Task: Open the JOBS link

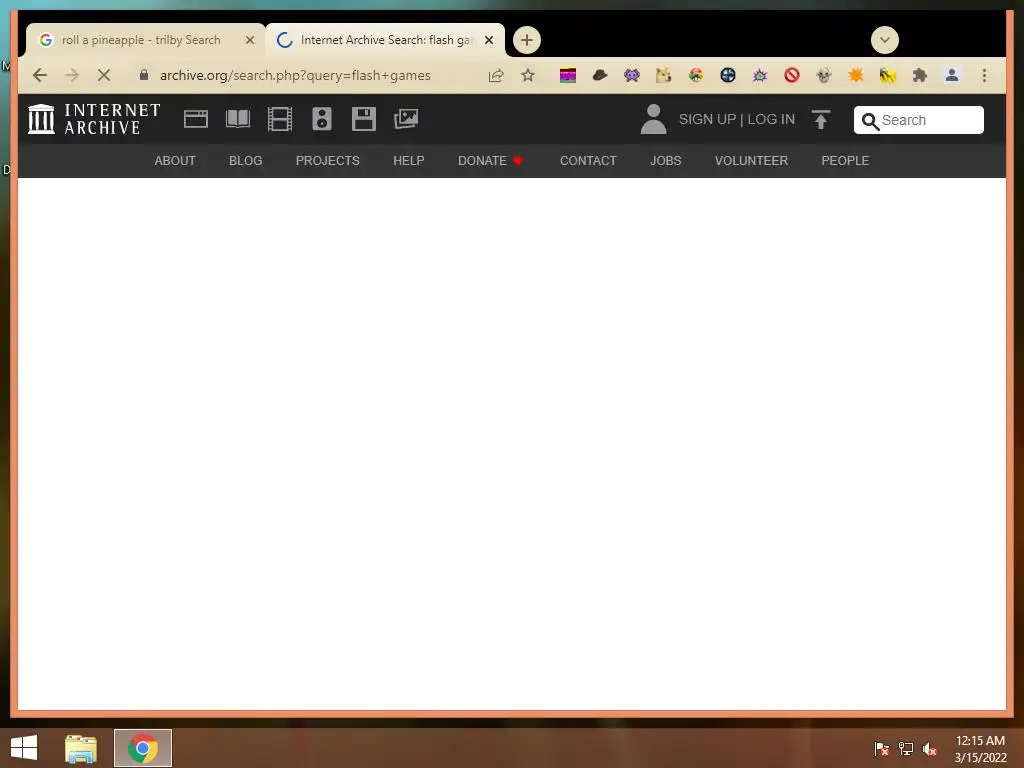Action: pyautogui.click(x=665, y=161)
